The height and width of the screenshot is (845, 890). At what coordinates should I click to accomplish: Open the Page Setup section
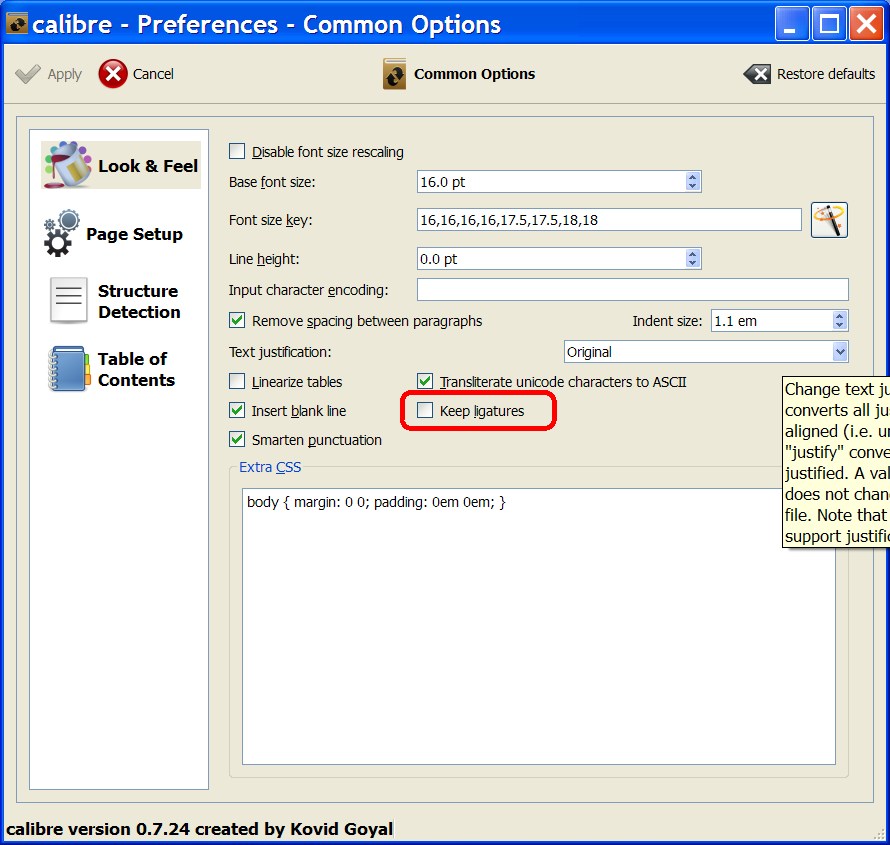(114, 234)
